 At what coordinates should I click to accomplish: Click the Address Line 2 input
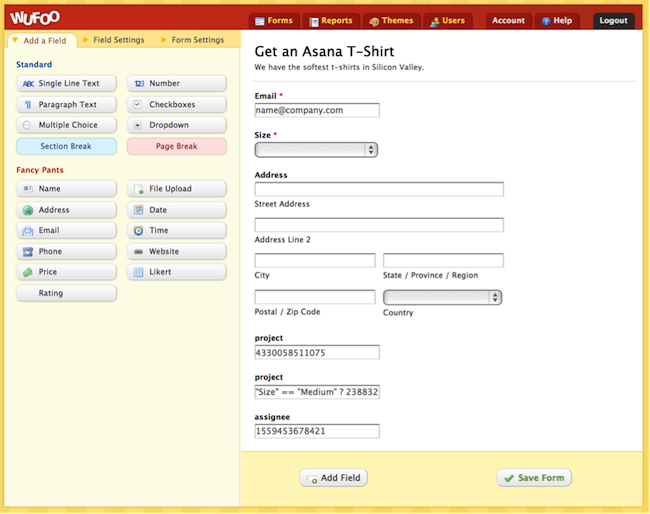click(x=379, y=225)
